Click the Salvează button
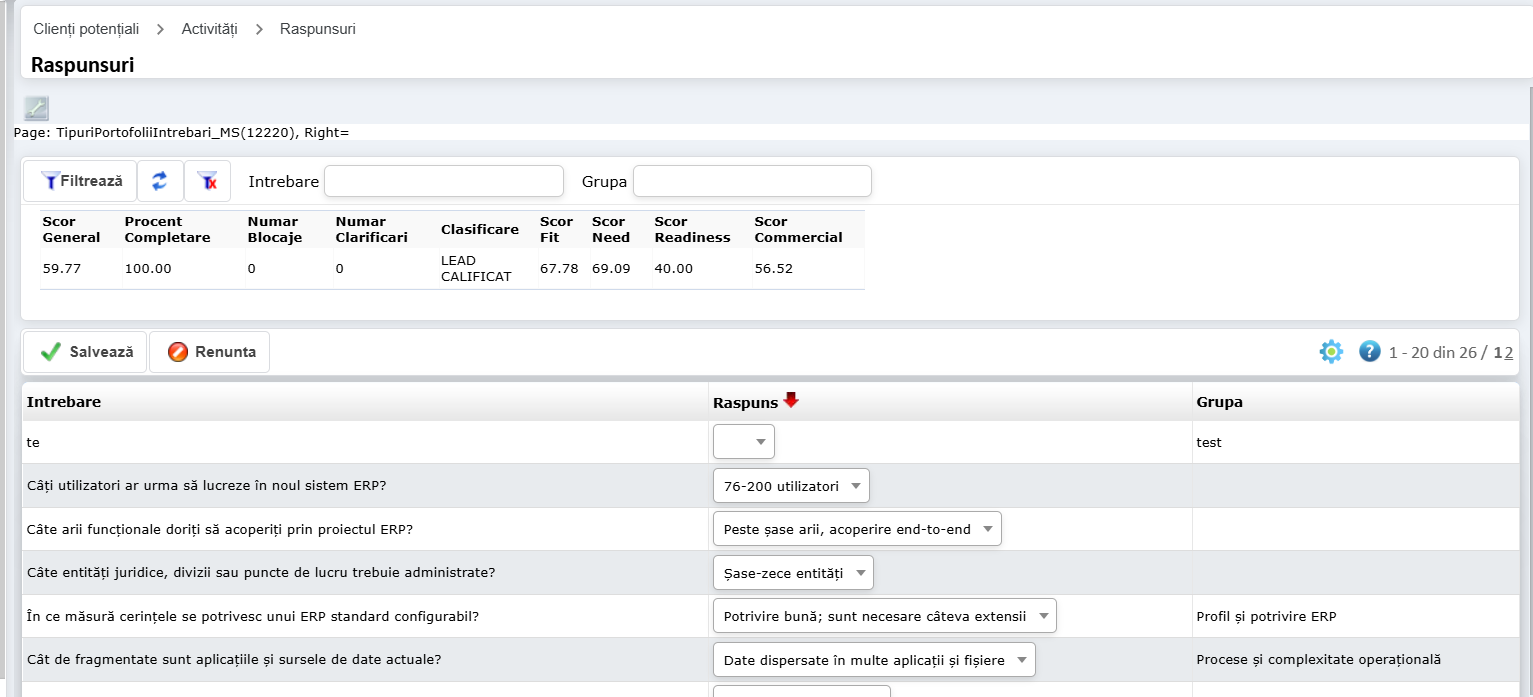Image resolution: width=1533 pixels, height=697 pixels. click(85, 352)
